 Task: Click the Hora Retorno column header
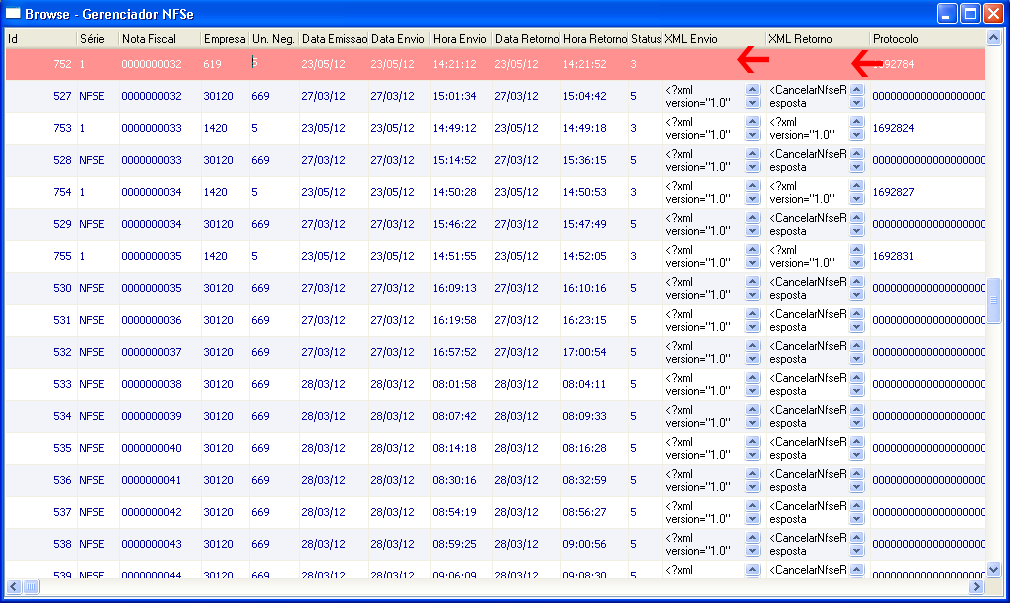[595, 39]
